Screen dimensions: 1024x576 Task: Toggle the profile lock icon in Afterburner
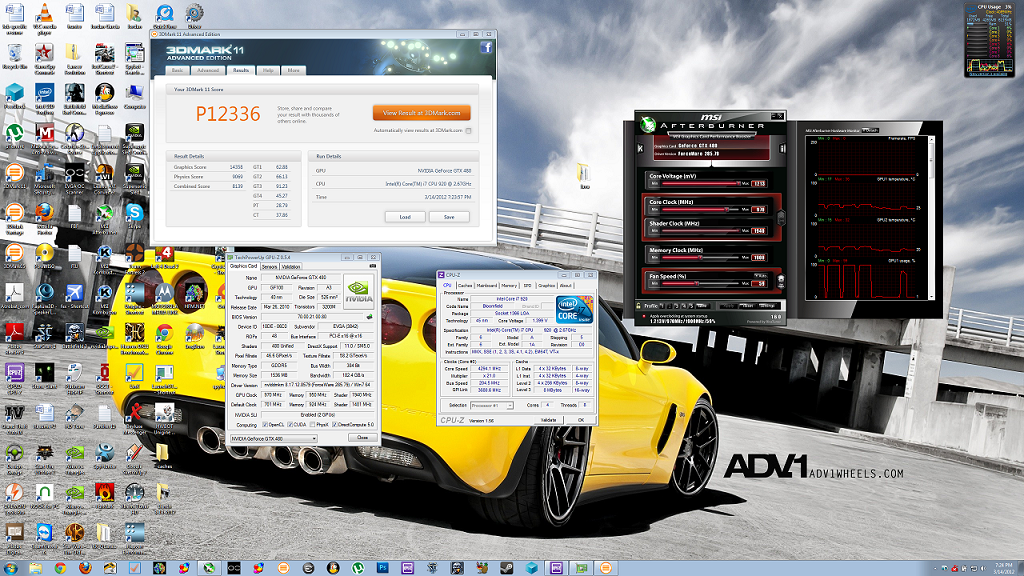click(638, 306)
